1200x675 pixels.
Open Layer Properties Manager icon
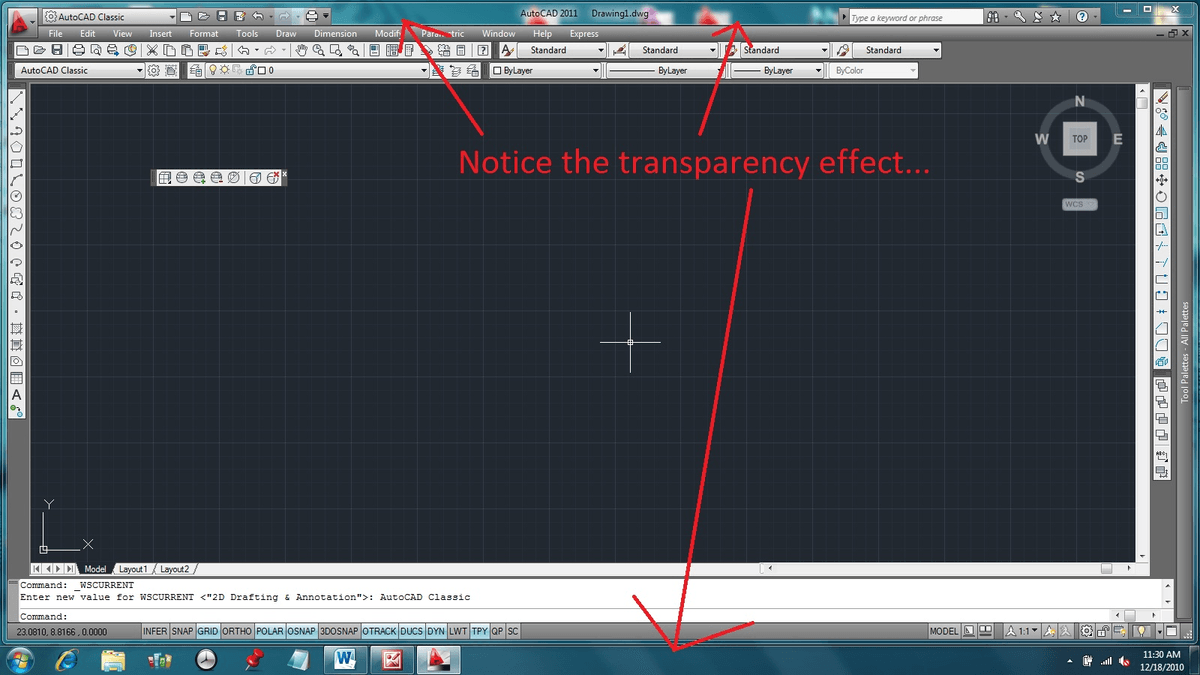pyautogui.click(x=196, y=71)
